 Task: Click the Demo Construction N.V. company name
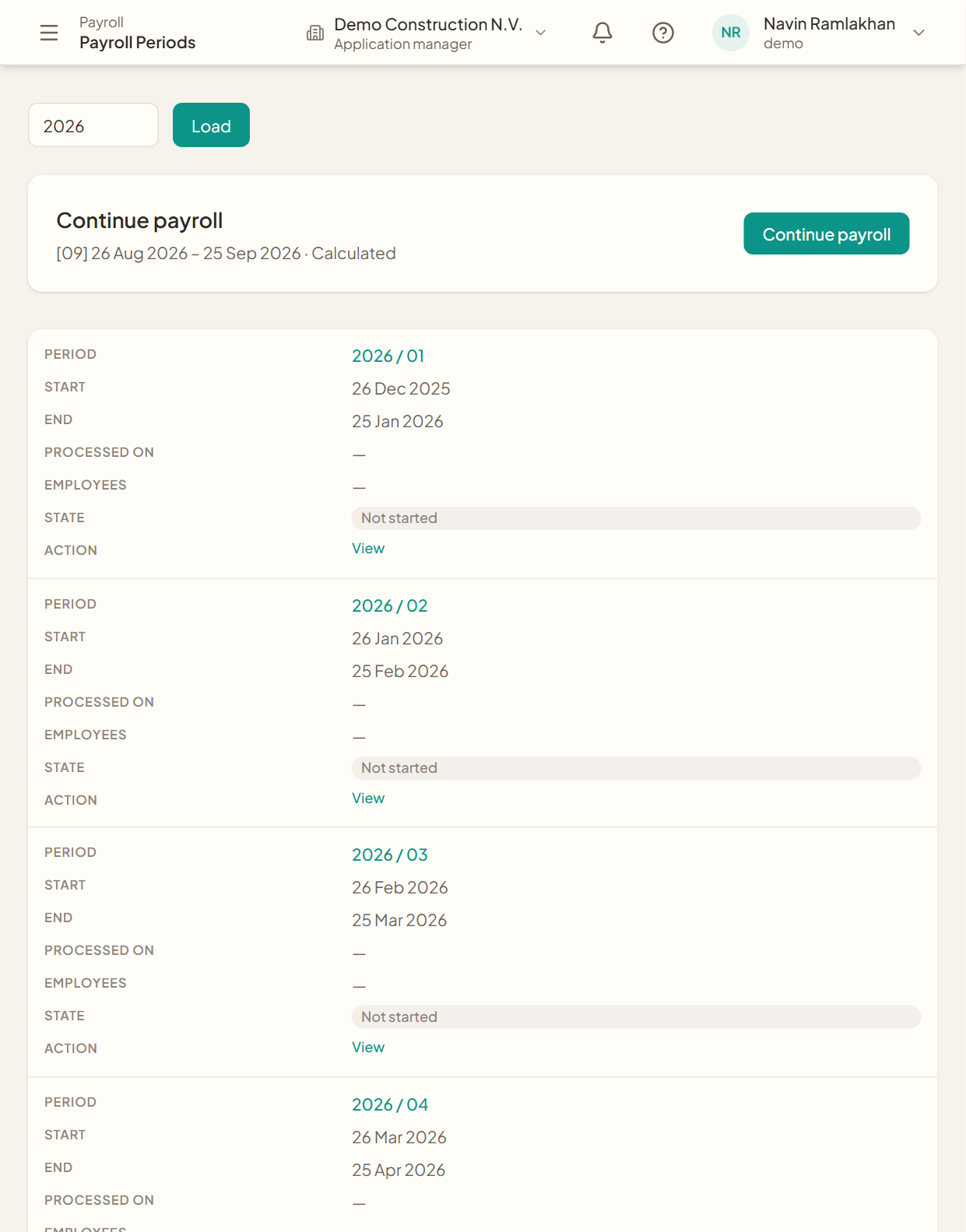[x=428, y=25]
